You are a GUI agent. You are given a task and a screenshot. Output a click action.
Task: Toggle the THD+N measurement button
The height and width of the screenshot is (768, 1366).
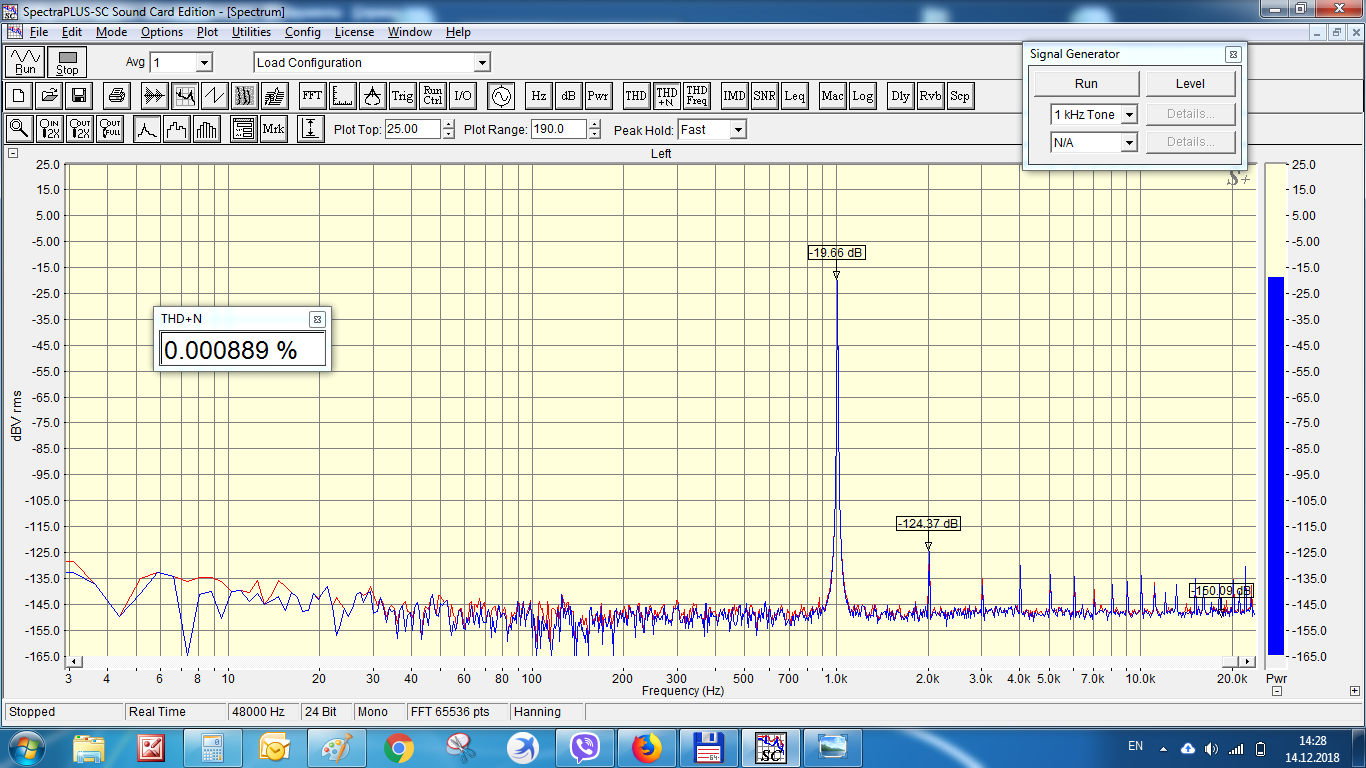coord(666,96)
